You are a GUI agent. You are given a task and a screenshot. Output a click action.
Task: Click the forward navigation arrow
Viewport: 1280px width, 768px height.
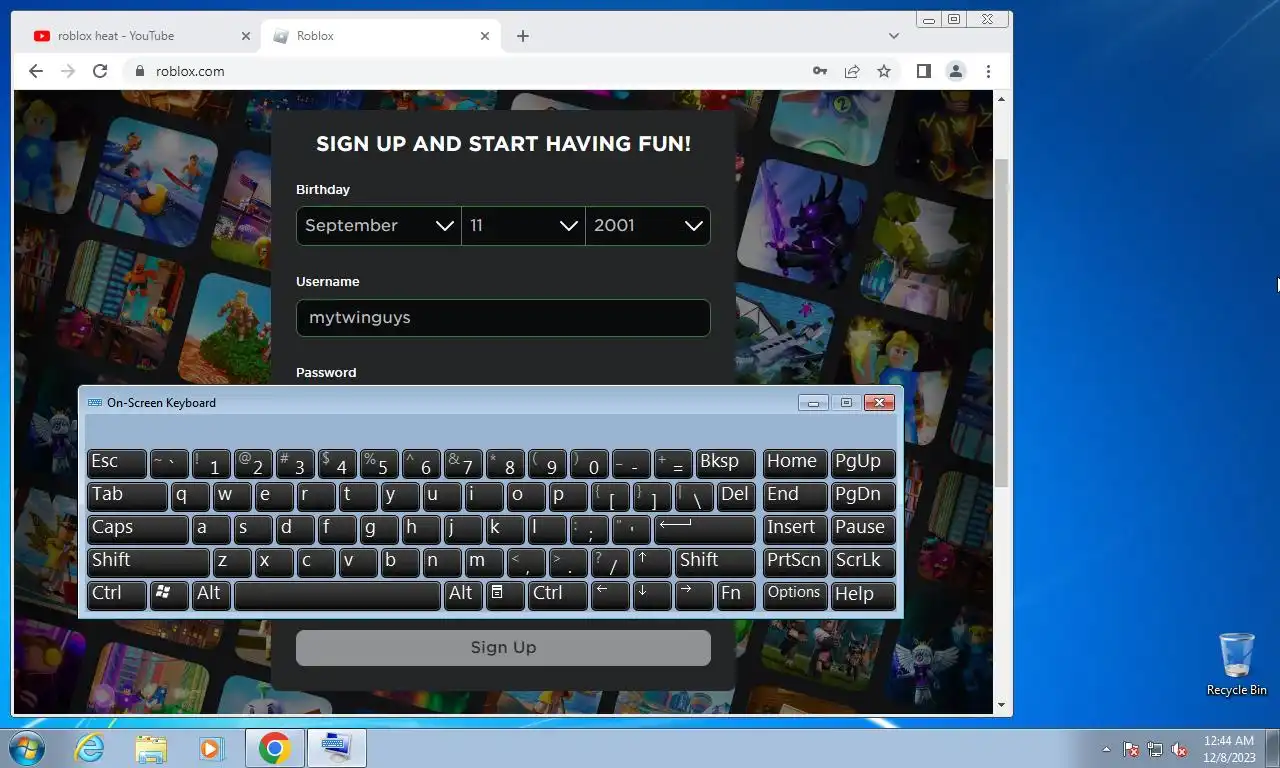tap(68, 71)
